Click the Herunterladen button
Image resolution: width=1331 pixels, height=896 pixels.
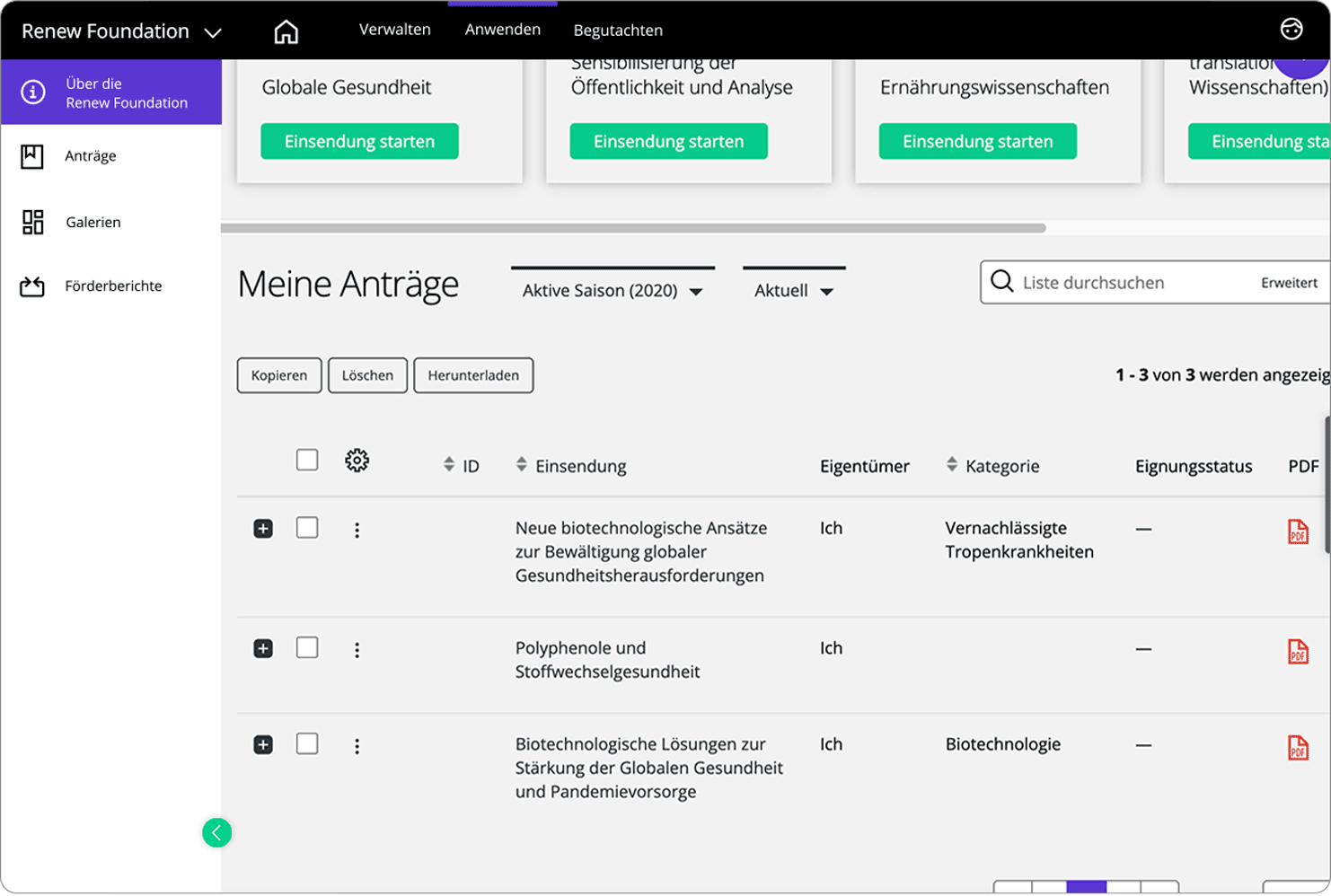click(x=473, y=375)
